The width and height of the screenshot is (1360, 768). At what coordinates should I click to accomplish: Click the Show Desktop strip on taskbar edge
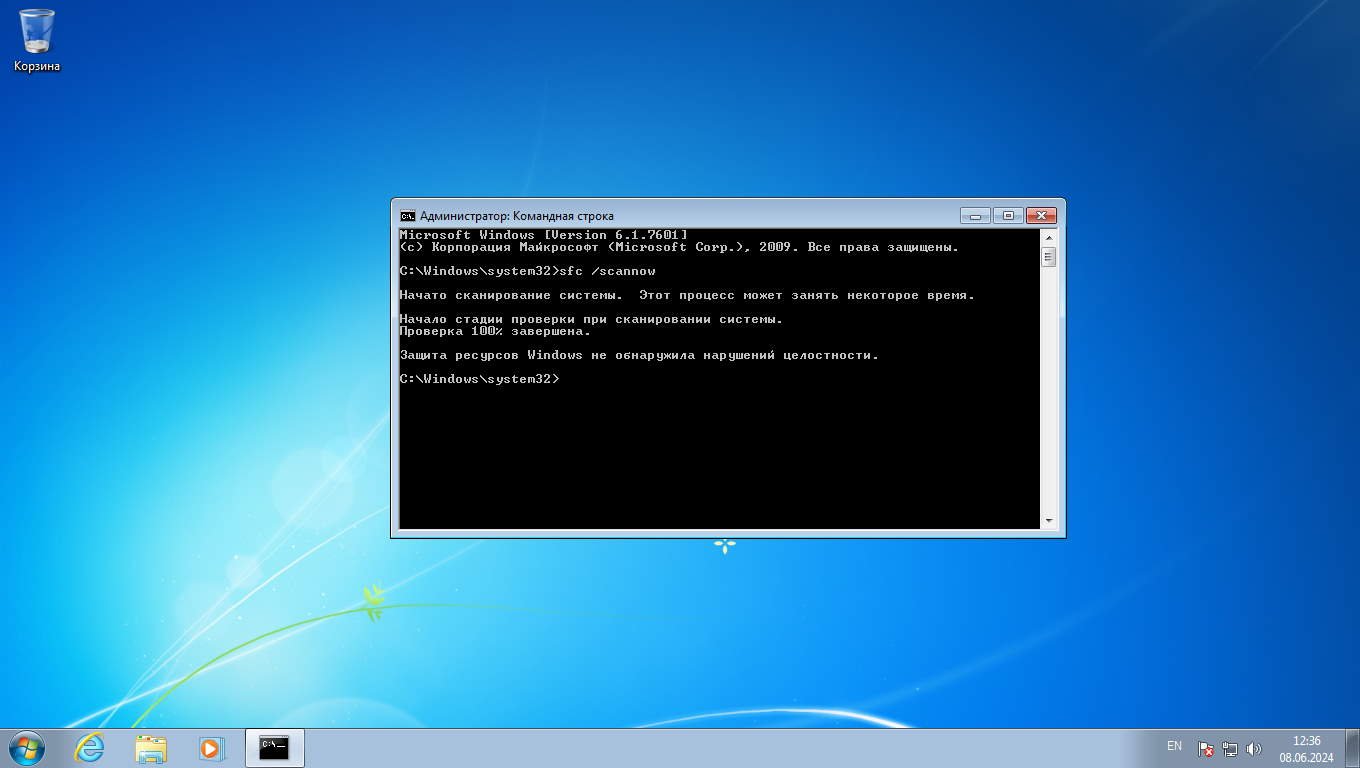[1353, 748]
